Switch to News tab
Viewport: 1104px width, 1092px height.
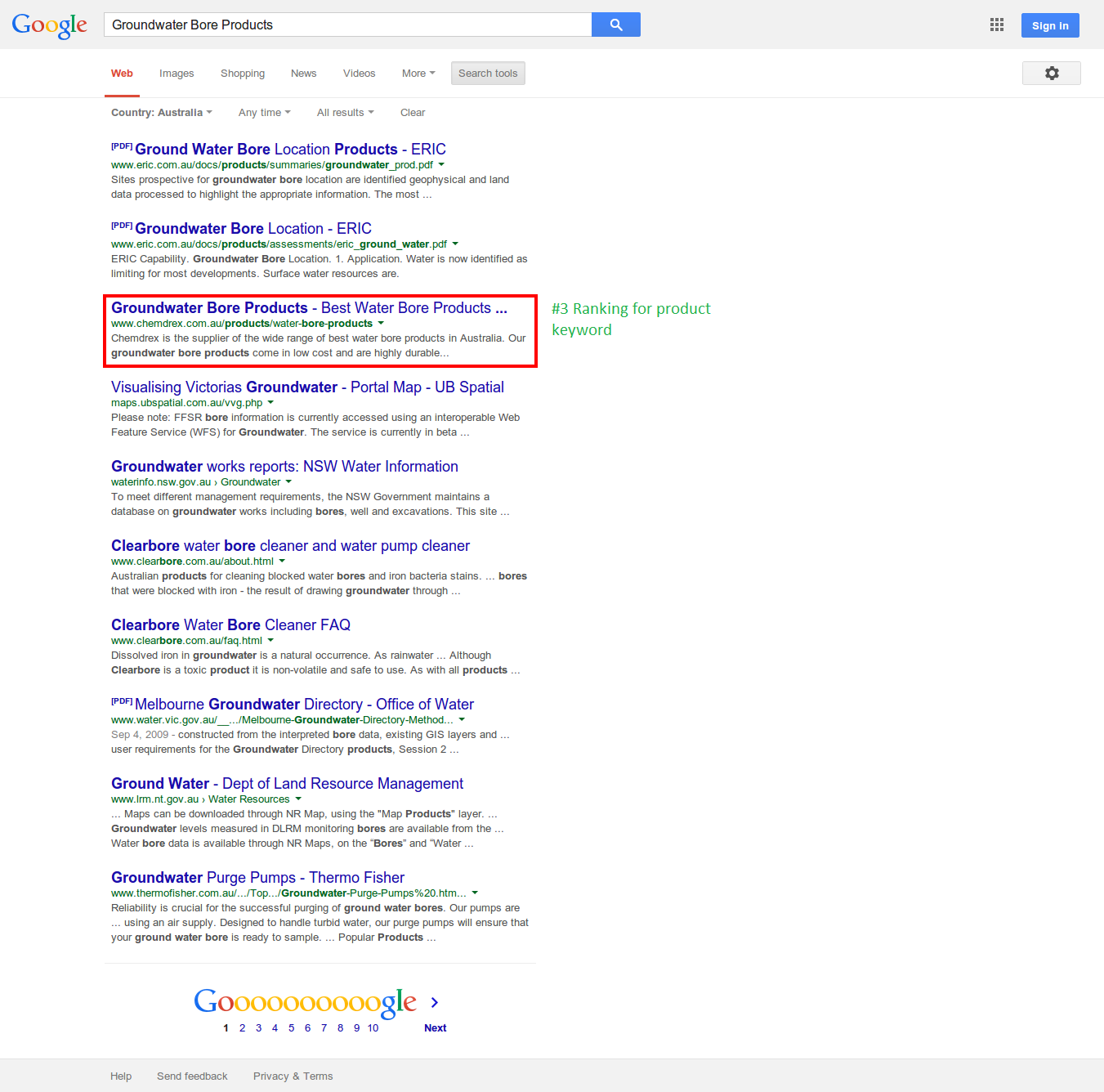pyautogui.click(x=303, y=73)
